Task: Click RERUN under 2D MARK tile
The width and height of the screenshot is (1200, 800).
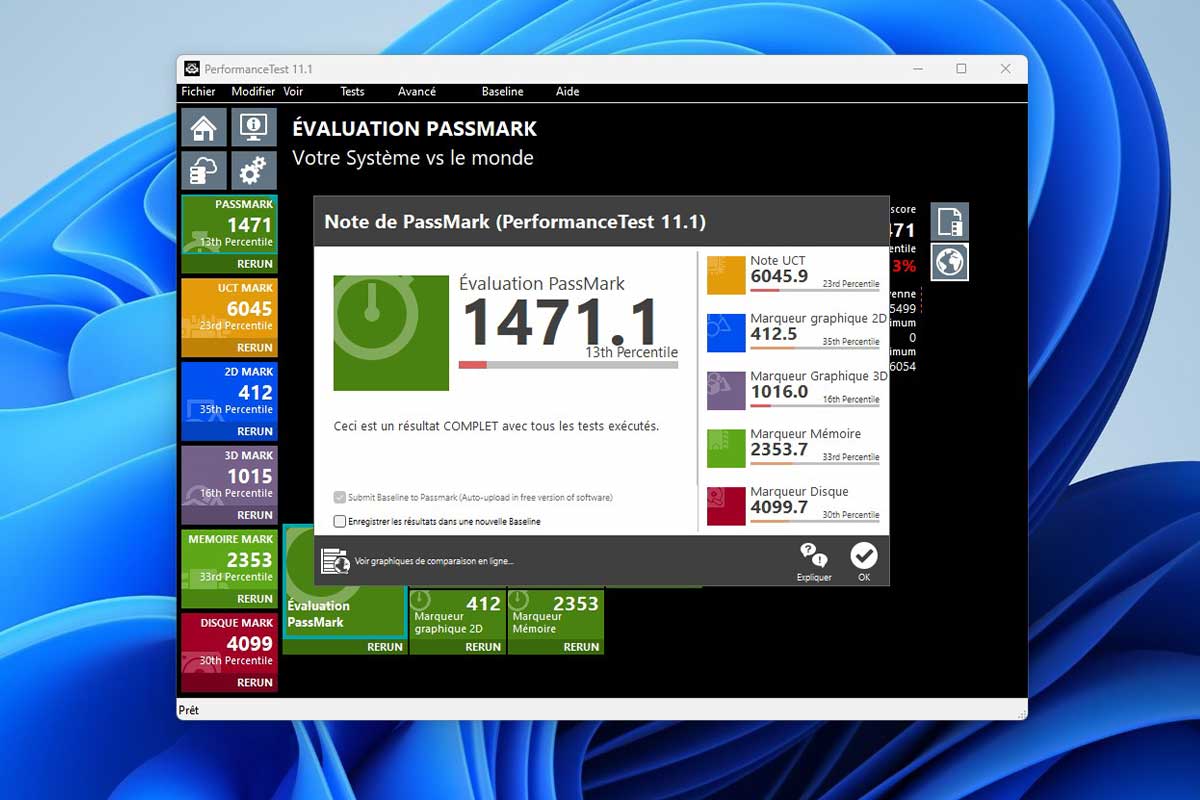Action: (x=254, y=432)
